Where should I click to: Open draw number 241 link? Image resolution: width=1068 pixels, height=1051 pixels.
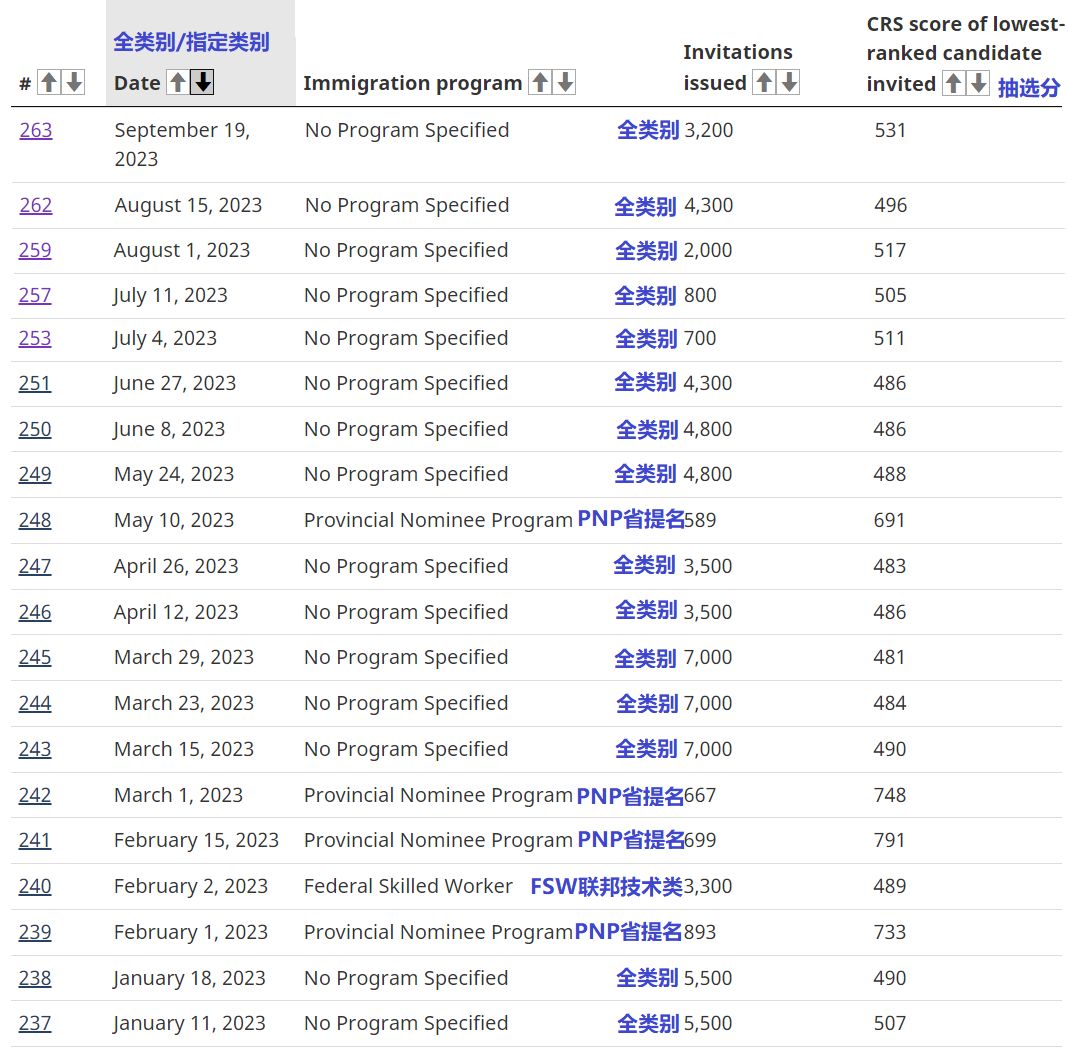35,840
